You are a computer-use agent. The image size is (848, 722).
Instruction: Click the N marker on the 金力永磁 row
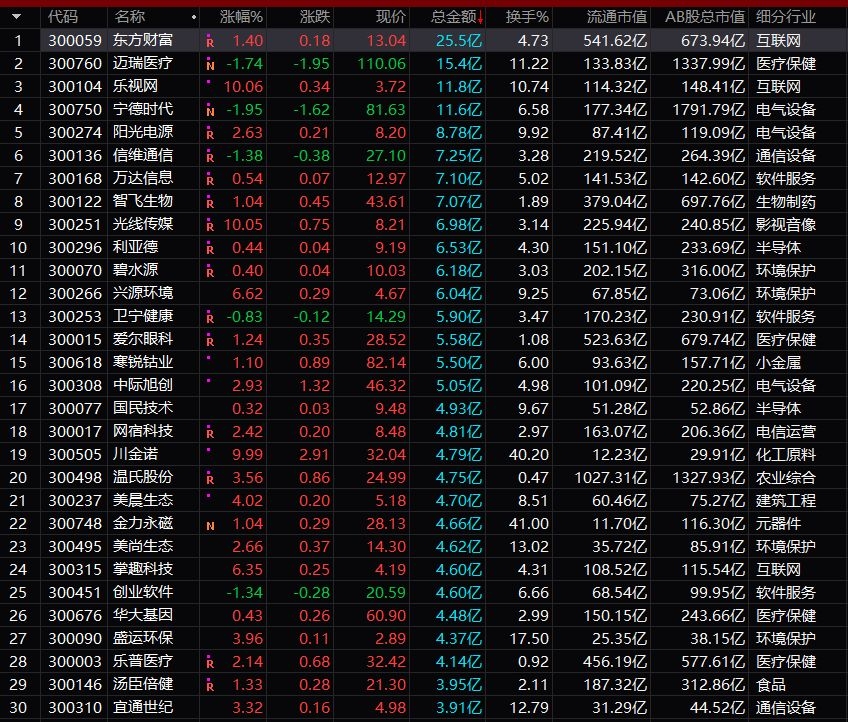coord(210,525)
